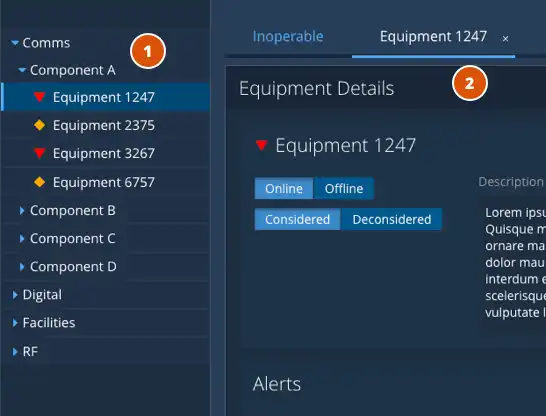Expand the RF tree node
This screenshot has height=416, width=546.
15,352
